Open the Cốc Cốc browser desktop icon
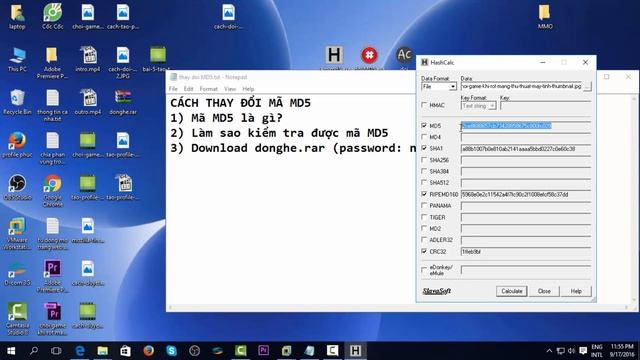Image resolution: width=640 pixels, height=360 pixels. 53,16
